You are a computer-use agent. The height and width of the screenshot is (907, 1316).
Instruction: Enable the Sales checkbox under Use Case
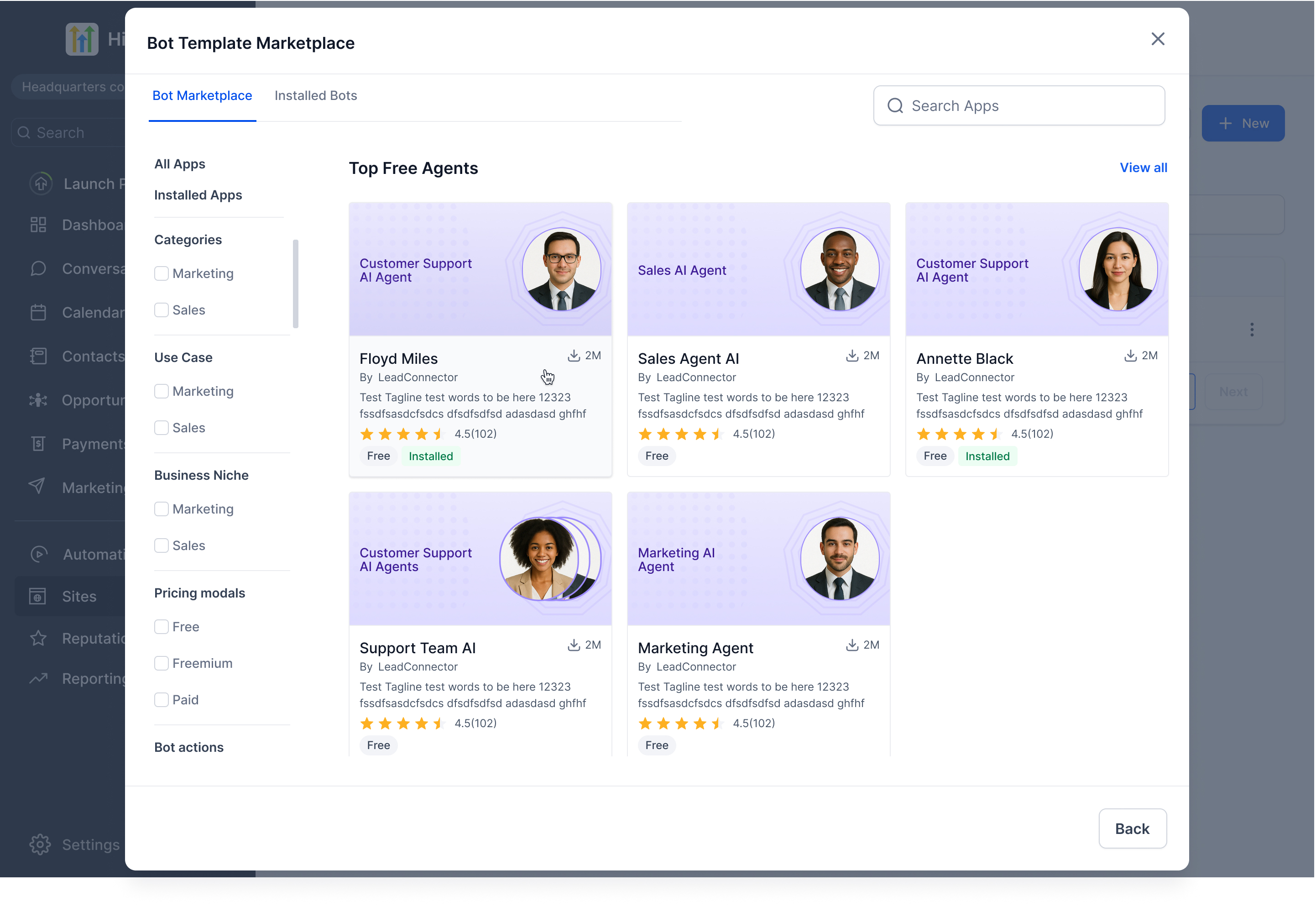pos(162,428)
